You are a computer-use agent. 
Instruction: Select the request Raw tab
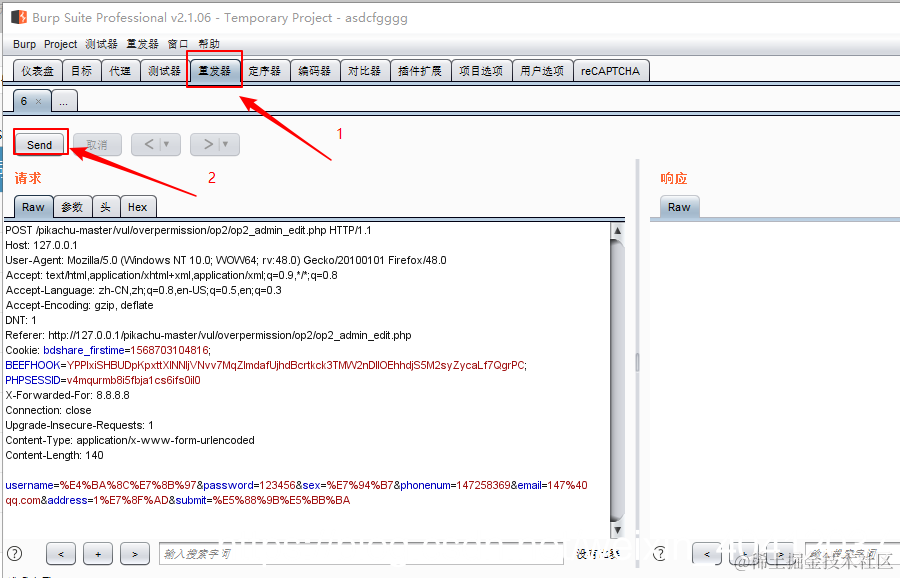point(33,207)
